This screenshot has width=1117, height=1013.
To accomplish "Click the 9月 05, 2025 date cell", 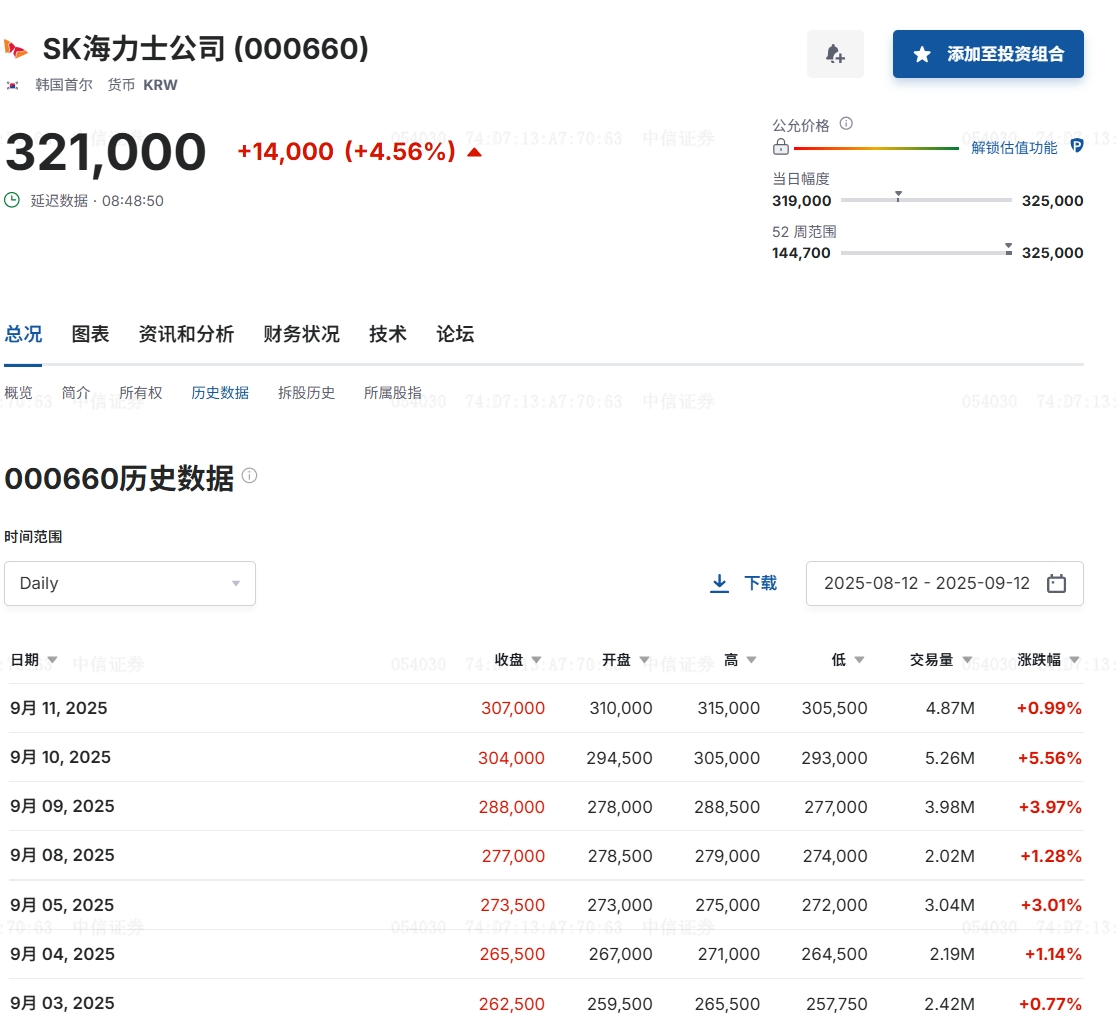I will pos(62,905).
